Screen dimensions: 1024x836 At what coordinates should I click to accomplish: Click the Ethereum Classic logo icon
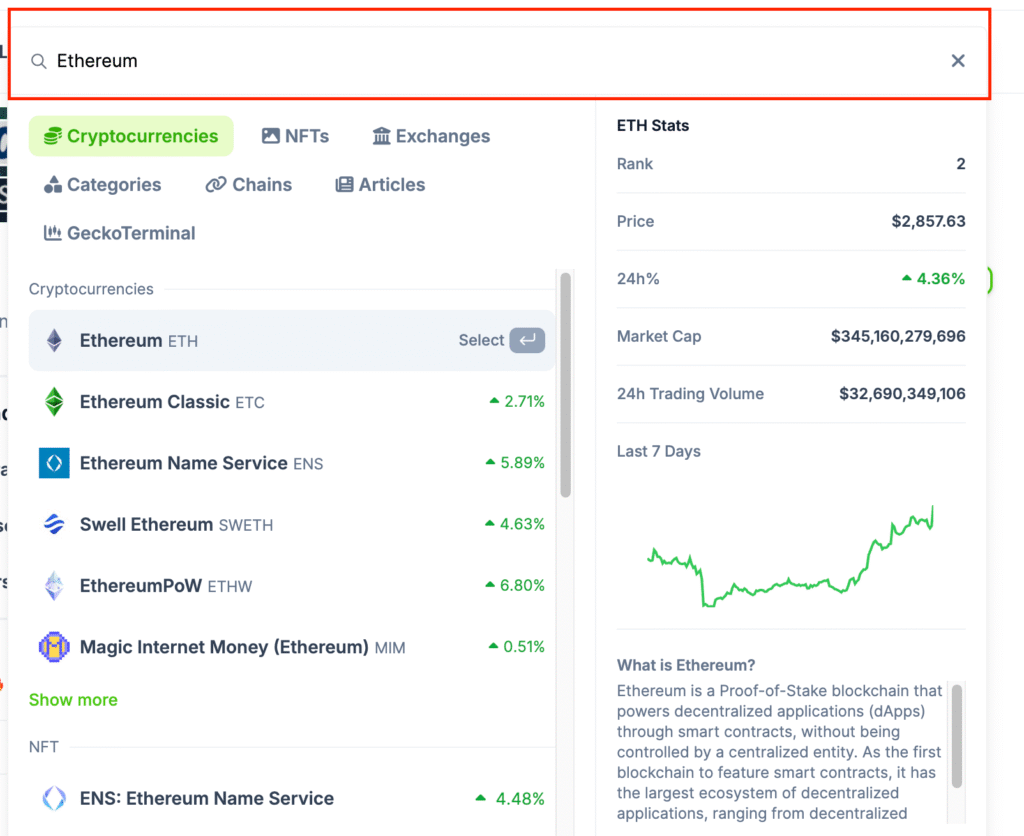[x=54, y=402]
